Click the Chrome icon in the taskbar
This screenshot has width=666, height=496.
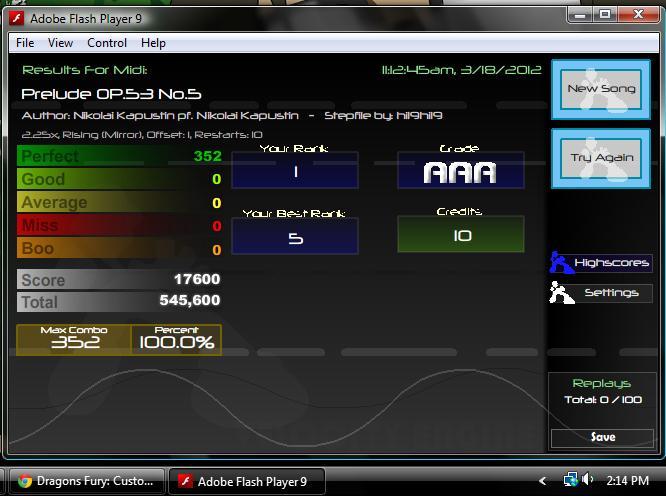25,481
